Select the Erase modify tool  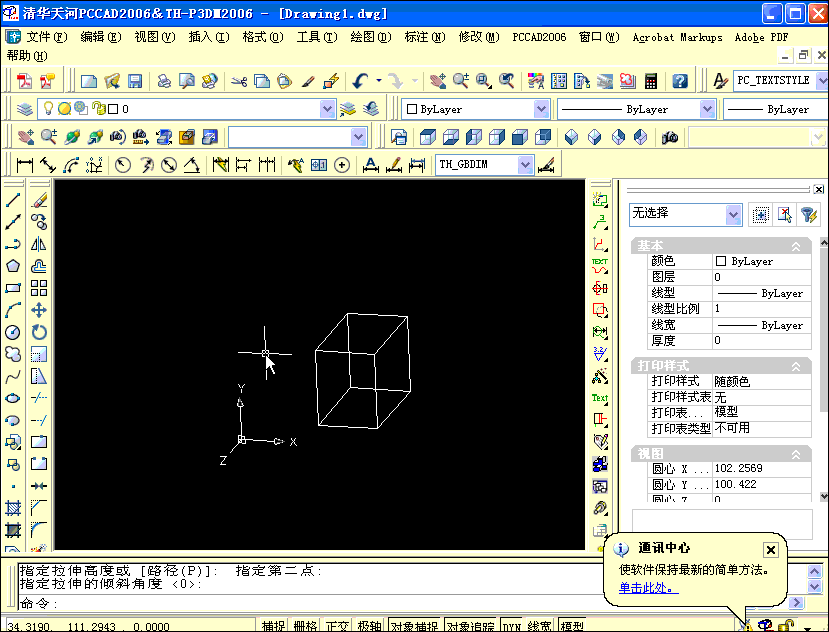tap(39, 200)
